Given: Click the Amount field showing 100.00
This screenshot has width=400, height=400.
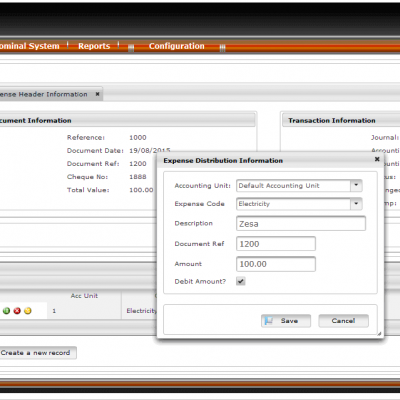Looking at the screenshot, I should (x=276, y=264).
